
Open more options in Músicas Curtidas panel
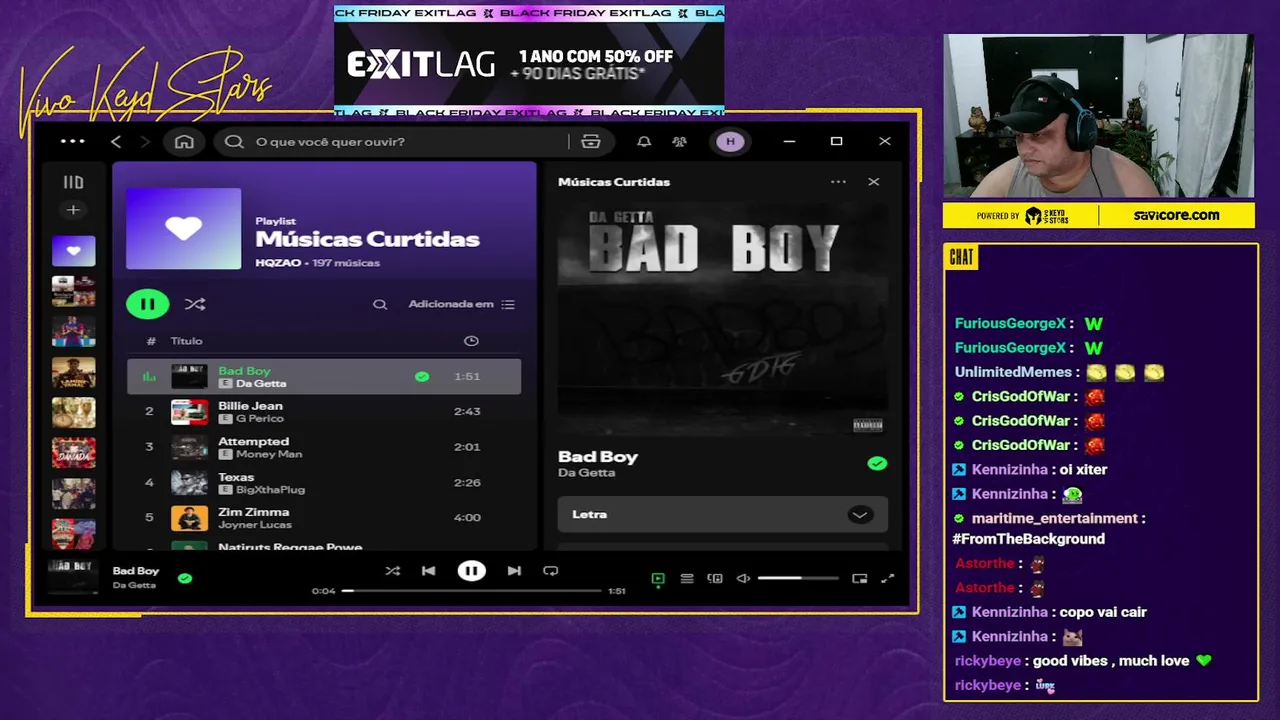[x=838, y=182]
